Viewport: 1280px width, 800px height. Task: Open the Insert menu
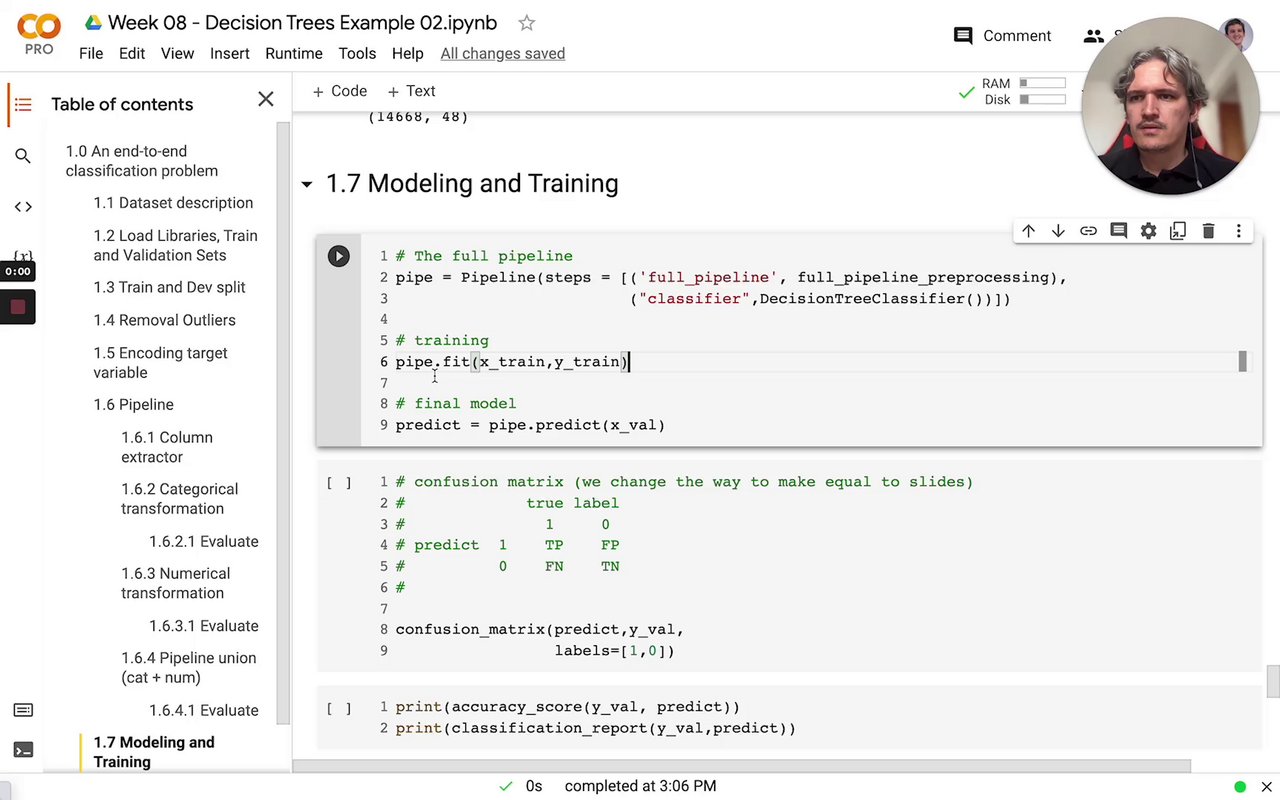(229, 53)
